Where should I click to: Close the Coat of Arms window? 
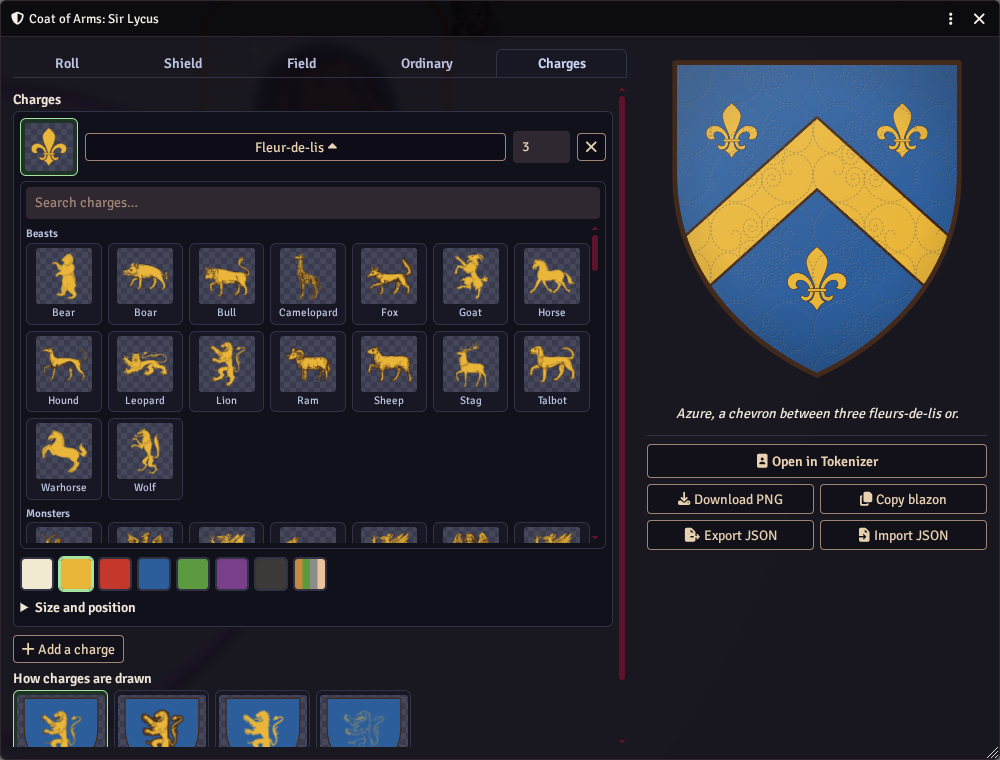979,18
